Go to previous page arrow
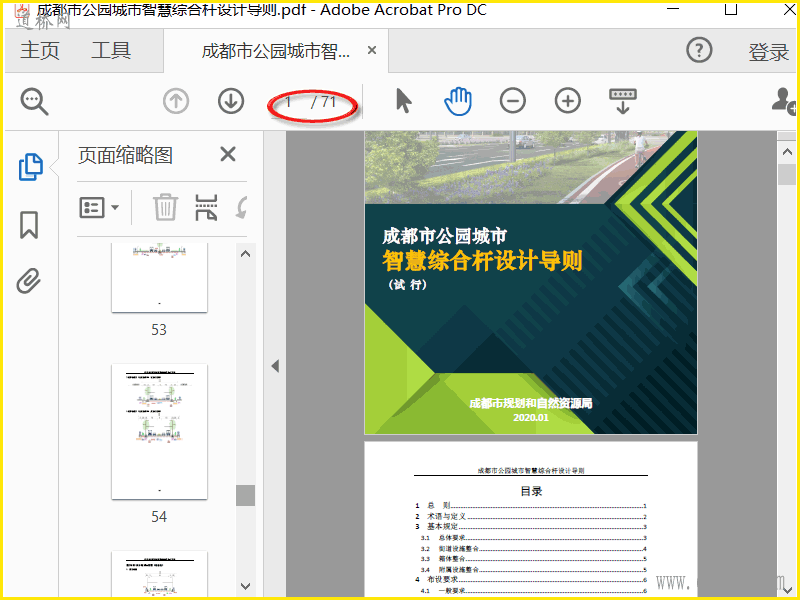 pyautogui.click(x=176, y=101)
